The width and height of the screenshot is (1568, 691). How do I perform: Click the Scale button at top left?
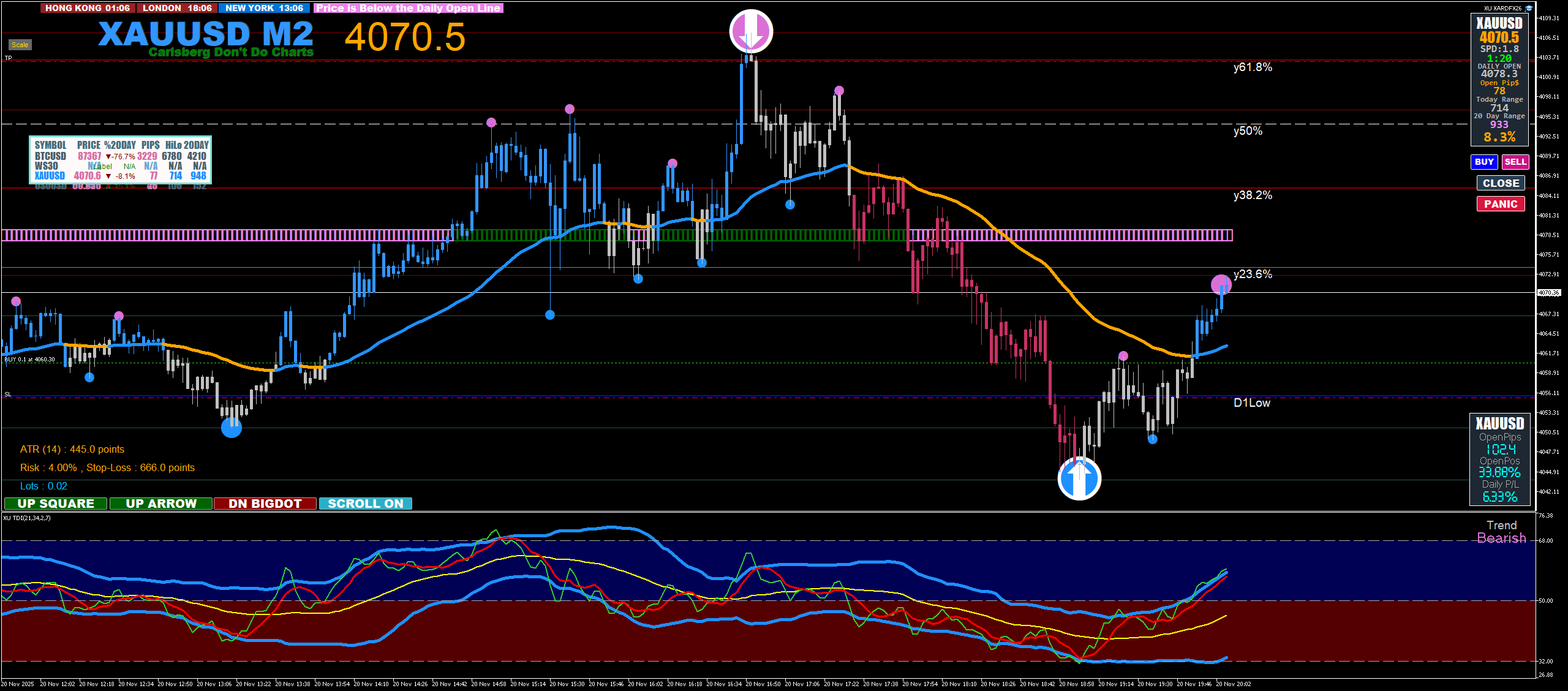[20, 45]
